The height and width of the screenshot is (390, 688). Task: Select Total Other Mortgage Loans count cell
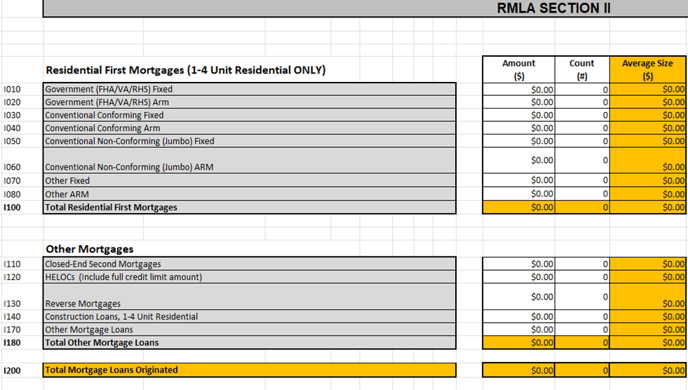pos(582,343)
